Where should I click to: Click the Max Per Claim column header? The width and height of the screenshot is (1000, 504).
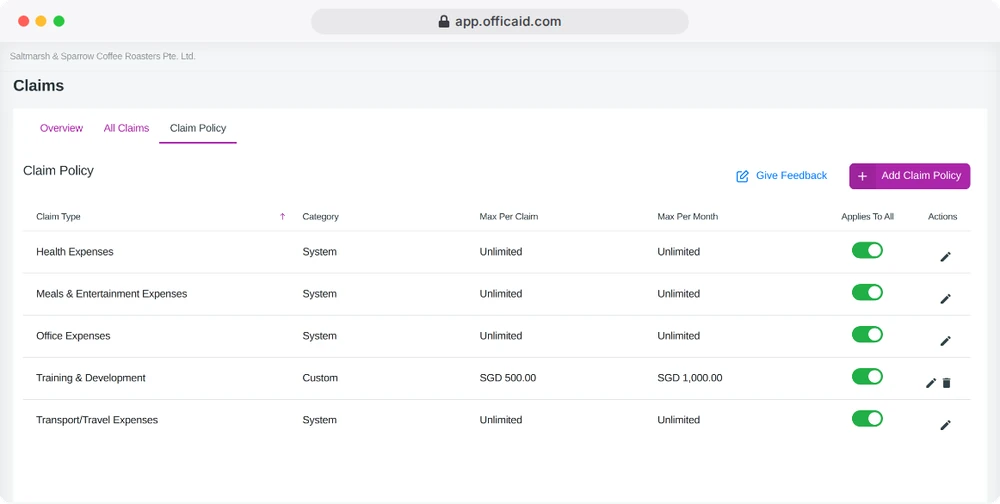(508, 216)
